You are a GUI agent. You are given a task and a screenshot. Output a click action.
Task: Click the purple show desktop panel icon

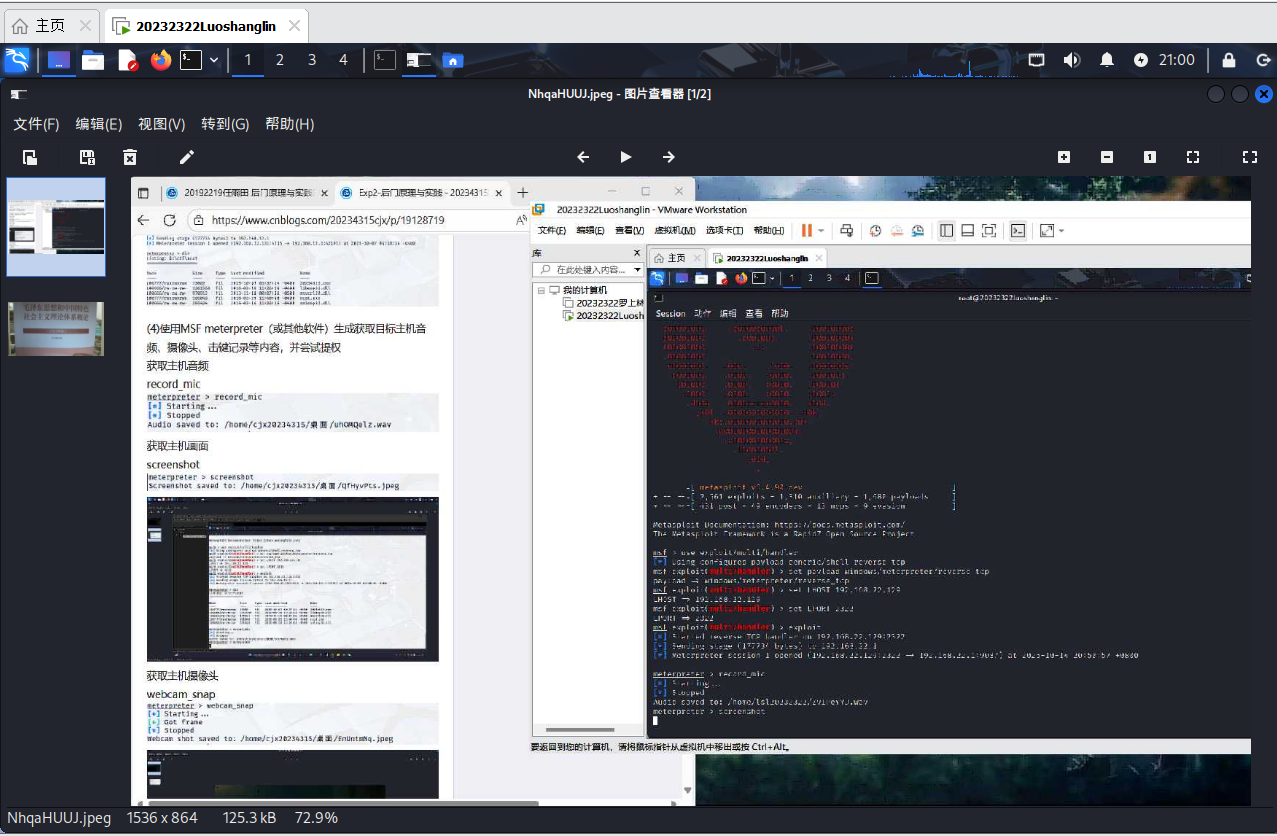coord(59,60)
